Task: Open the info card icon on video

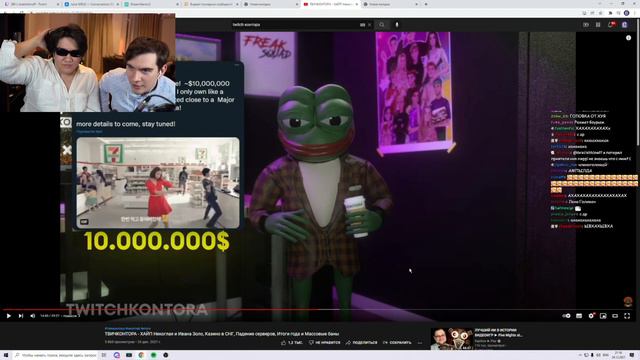Action: click(x=629, y=38)
